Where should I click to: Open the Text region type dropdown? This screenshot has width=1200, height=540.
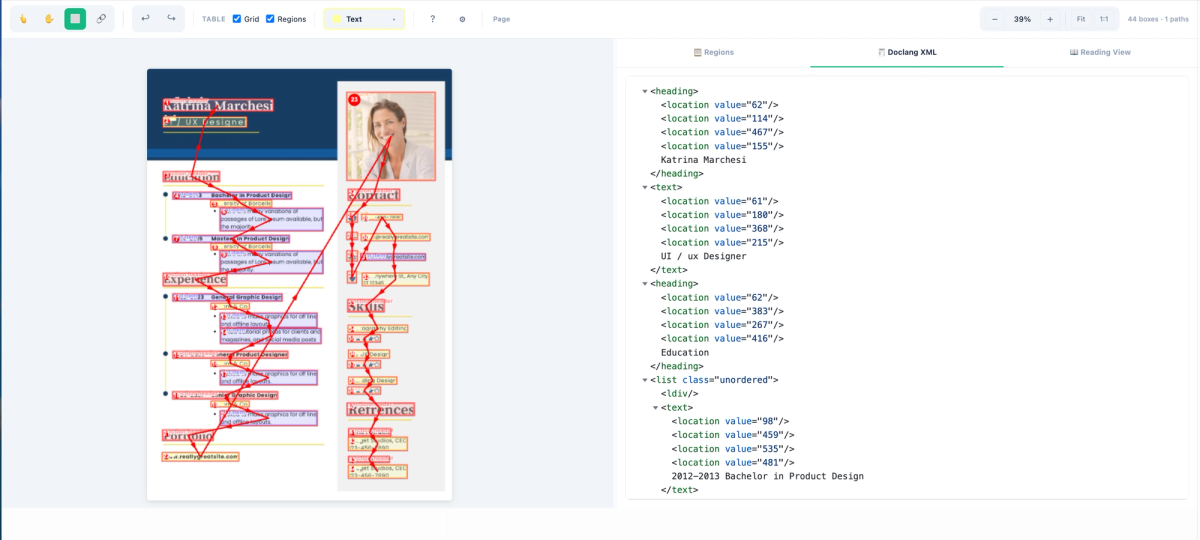pyautogui.click(x=364, y=19)
